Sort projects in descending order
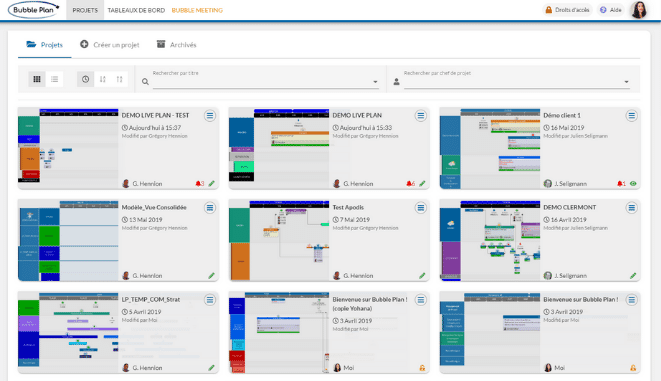 click(102, 79)
